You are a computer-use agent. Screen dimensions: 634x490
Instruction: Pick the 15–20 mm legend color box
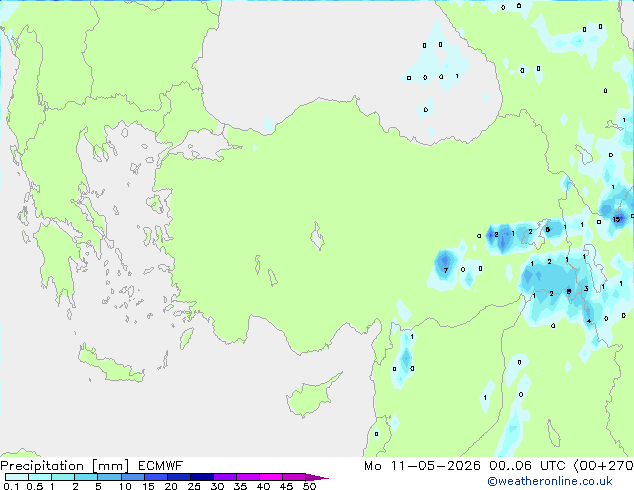tap(155, 477)
